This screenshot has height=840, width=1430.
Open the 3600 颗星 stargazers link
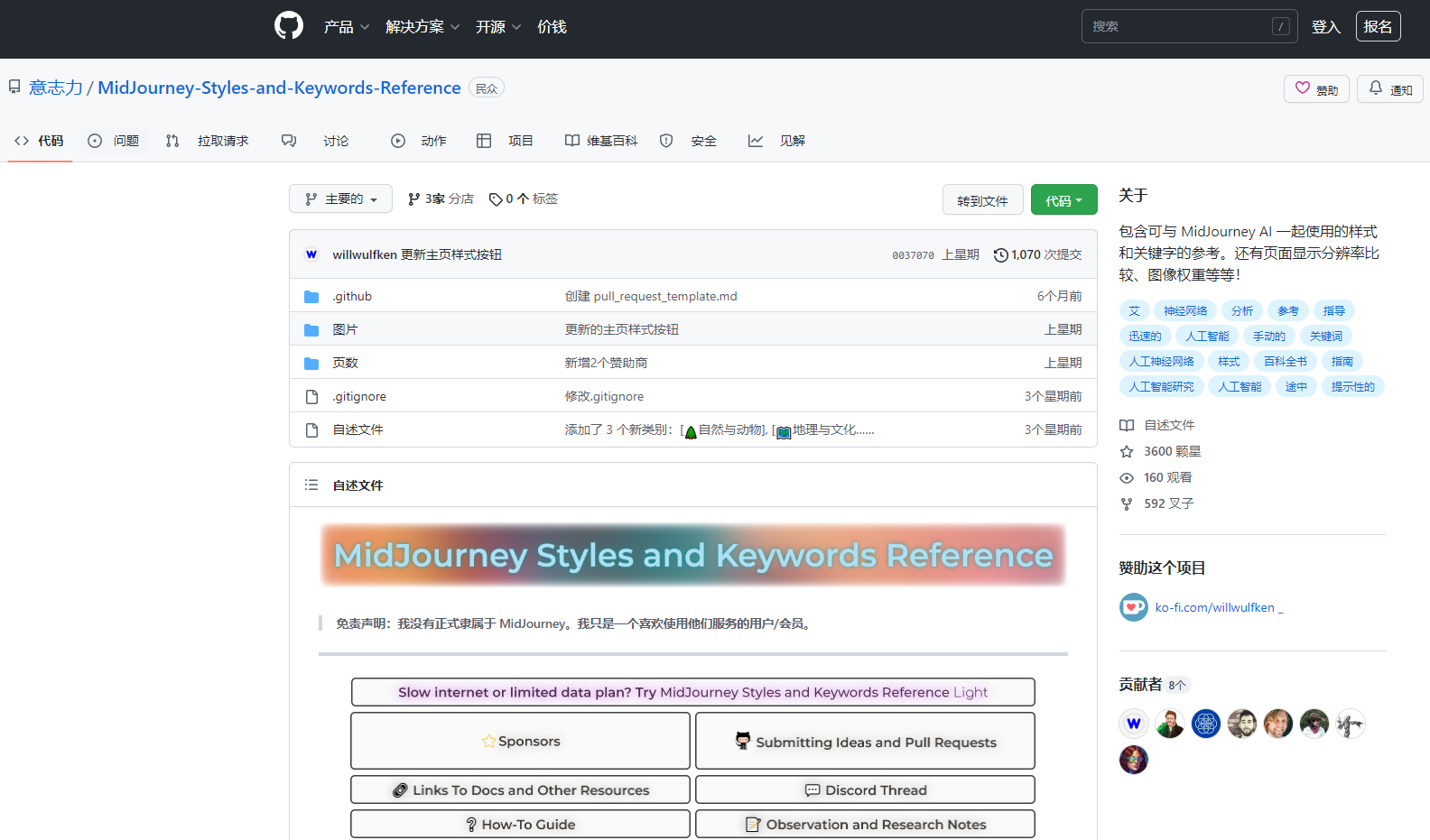(1172, 451)
